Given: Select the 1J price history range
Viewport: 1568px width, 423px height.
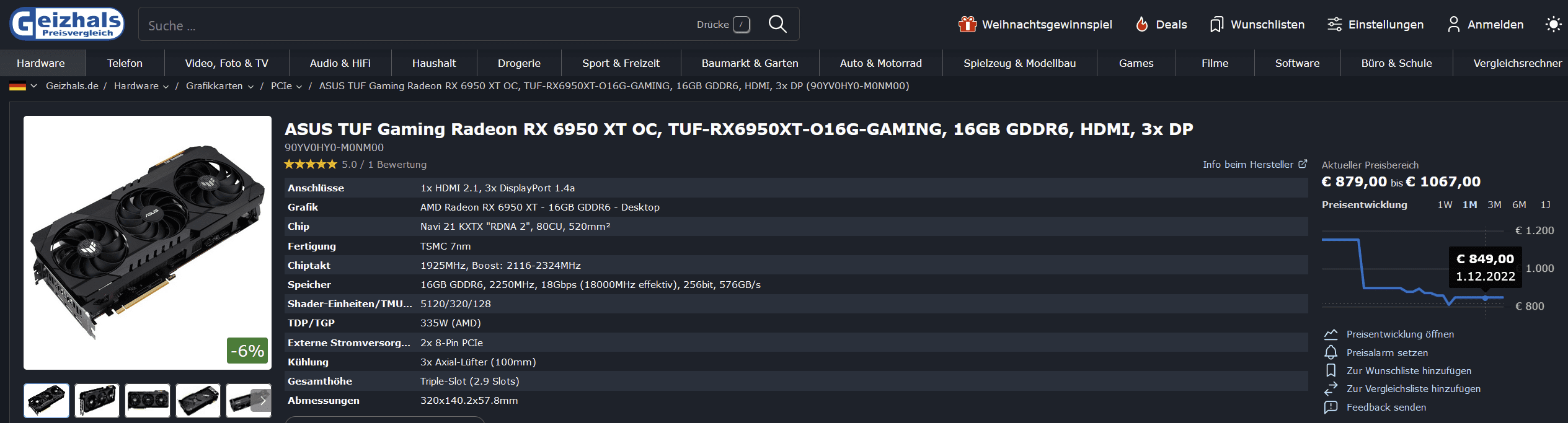Looking at the screenshot, I should point(1545,204).
